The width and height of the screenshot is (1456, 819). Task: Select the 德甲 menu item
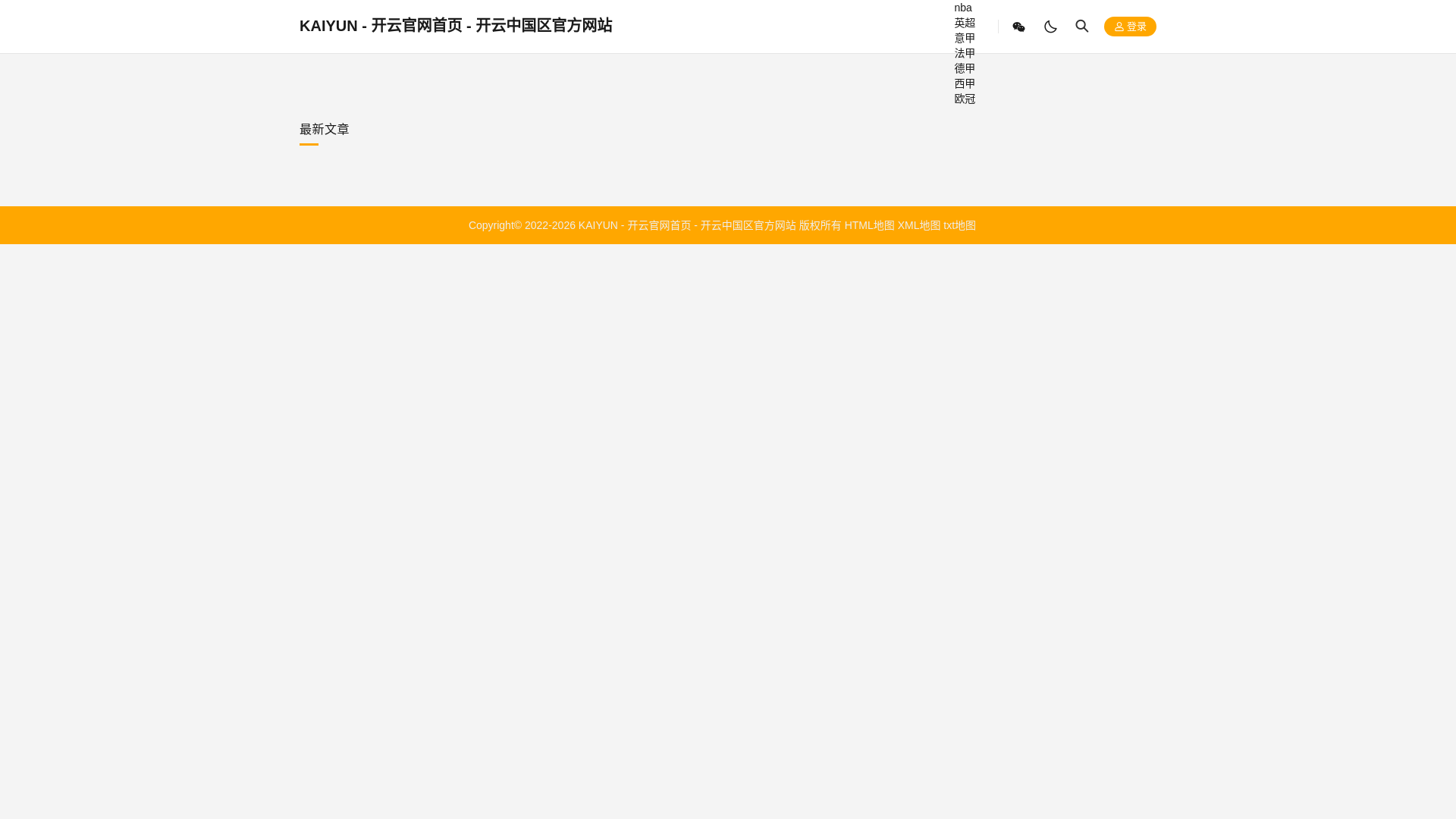(965, 68)
